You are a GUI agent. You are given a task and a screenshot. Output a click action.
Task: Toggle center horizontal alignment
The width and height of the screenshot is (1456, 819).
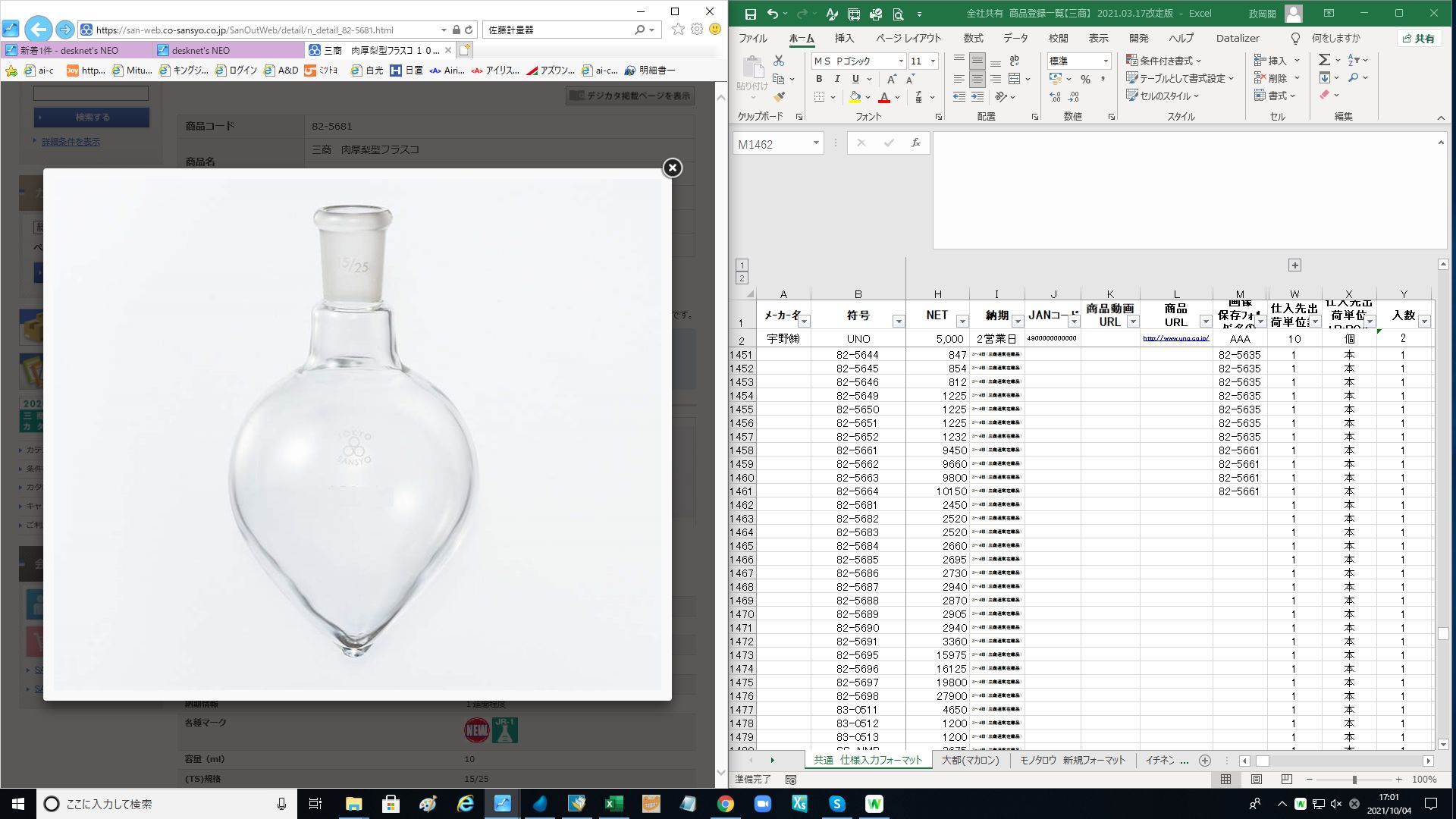(x=977, y=79)
